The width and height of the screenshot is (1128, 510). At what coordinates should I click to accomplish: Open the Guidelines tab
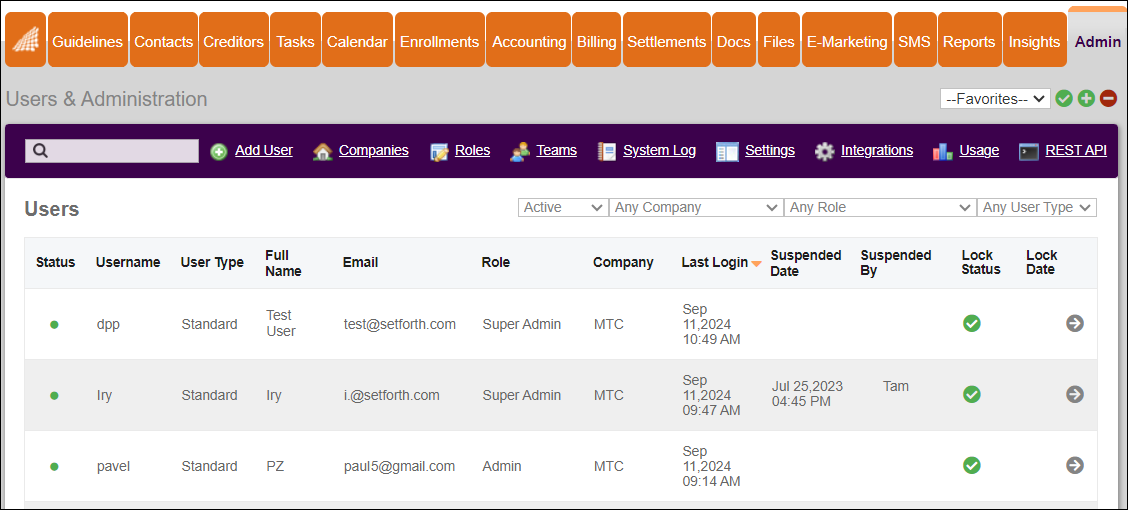pyautogui.click(x=88, y=42)
